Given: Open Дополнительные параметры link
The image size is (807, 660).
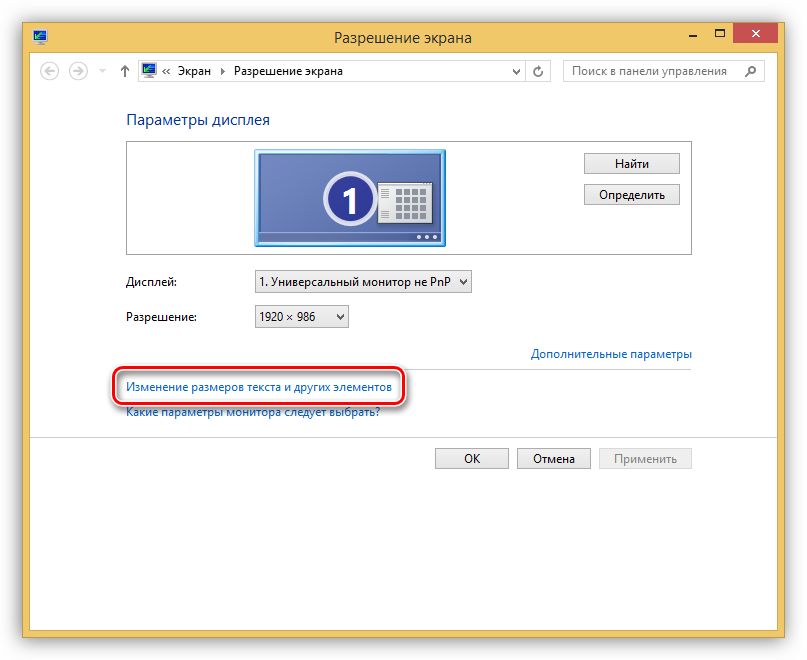Looking at the screenshot, I should pyautogui.click(x=611, y=354).
